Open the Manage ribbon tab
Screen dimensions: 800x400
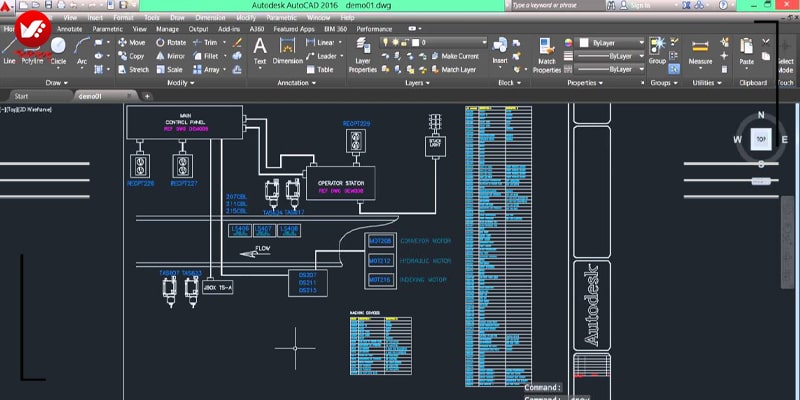167,29
